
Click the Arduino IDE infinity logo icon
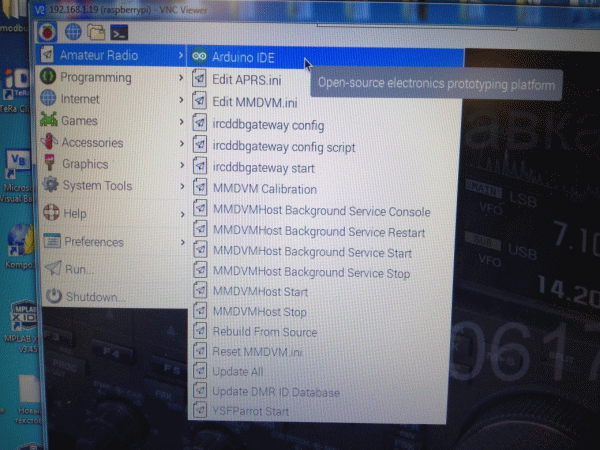(x=199, y=57)
